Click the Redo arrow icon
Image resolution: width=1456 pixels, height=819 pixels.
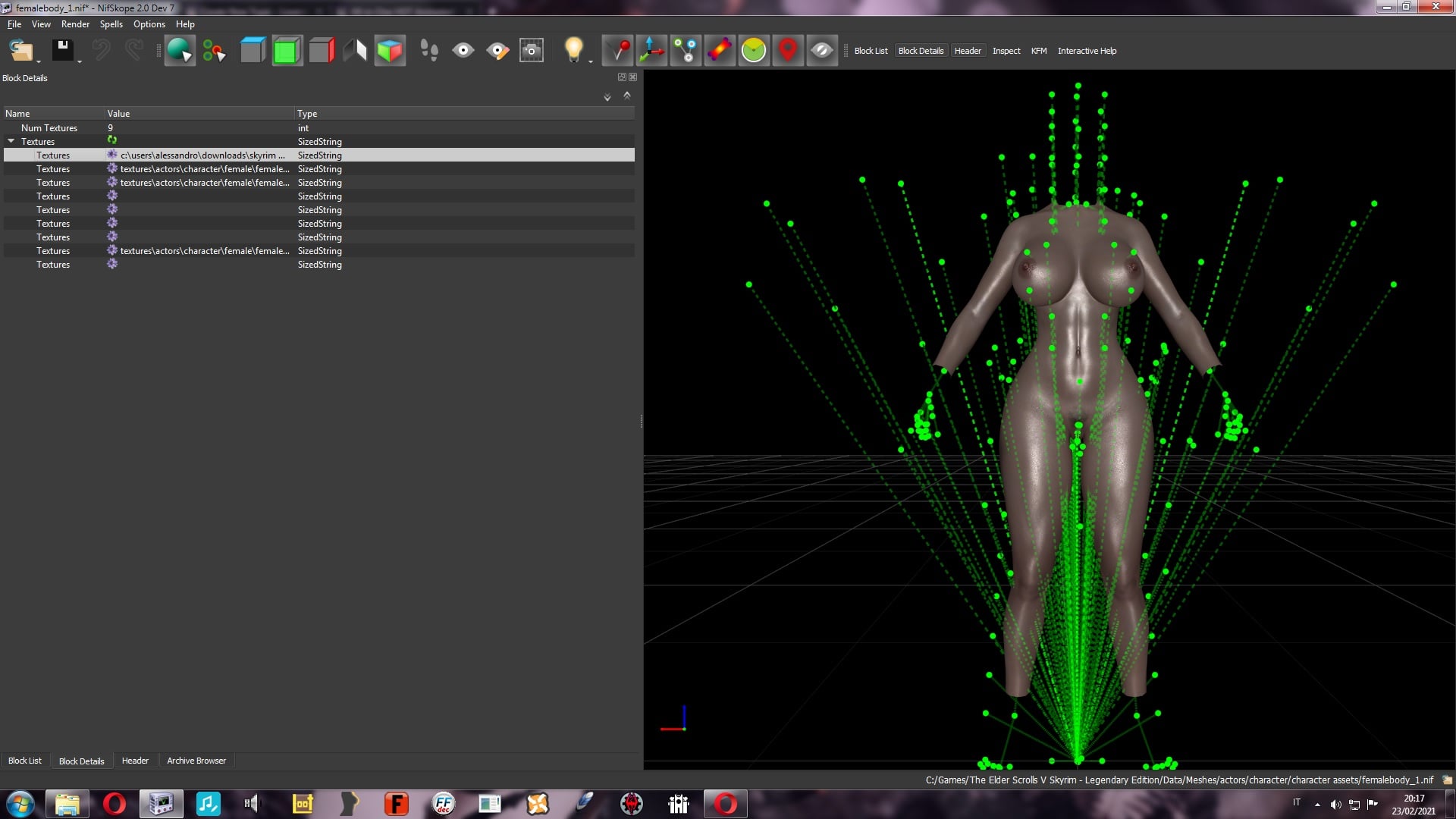[134, 51]
